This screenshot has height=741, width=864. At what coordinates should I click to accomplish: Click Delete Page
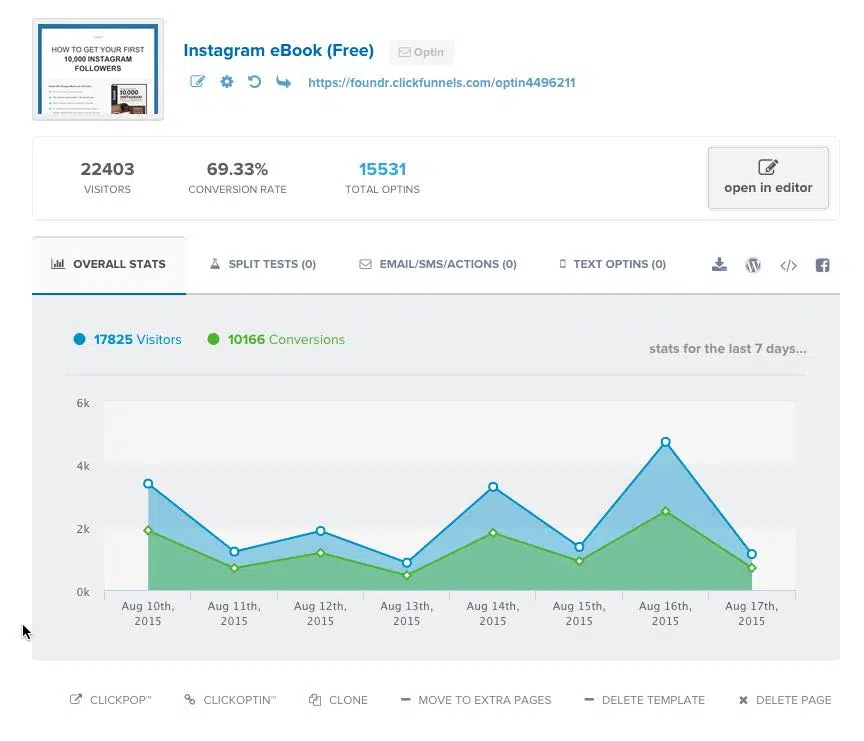(785, 700)
